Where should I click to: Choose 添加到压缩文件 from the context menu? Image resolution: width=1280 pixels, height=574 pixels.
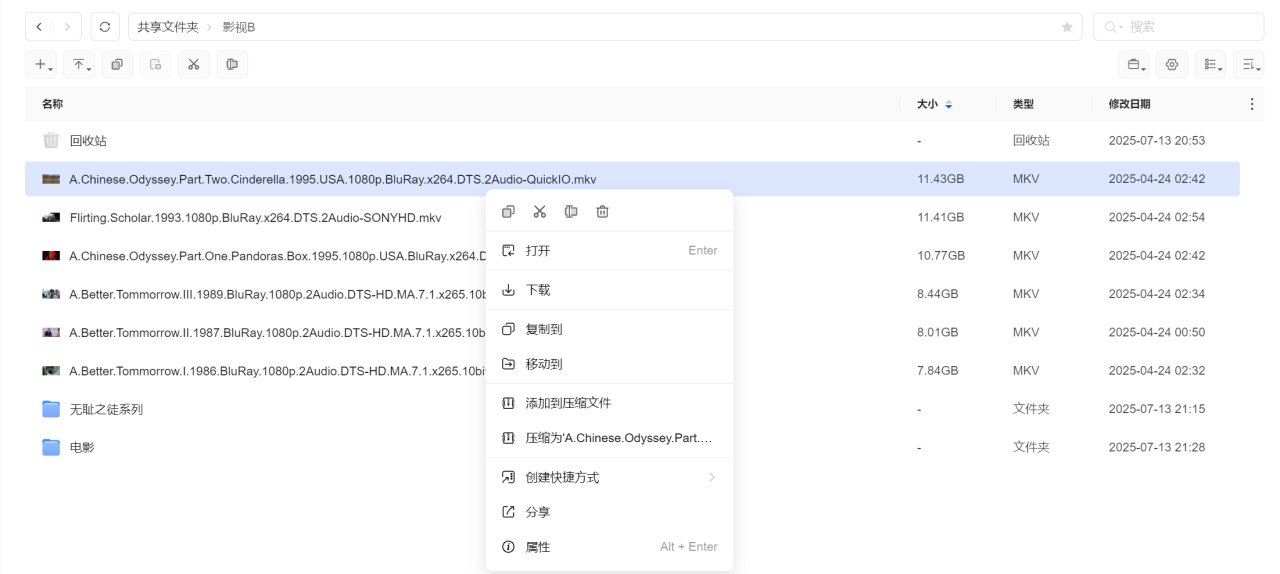[609, 403]
